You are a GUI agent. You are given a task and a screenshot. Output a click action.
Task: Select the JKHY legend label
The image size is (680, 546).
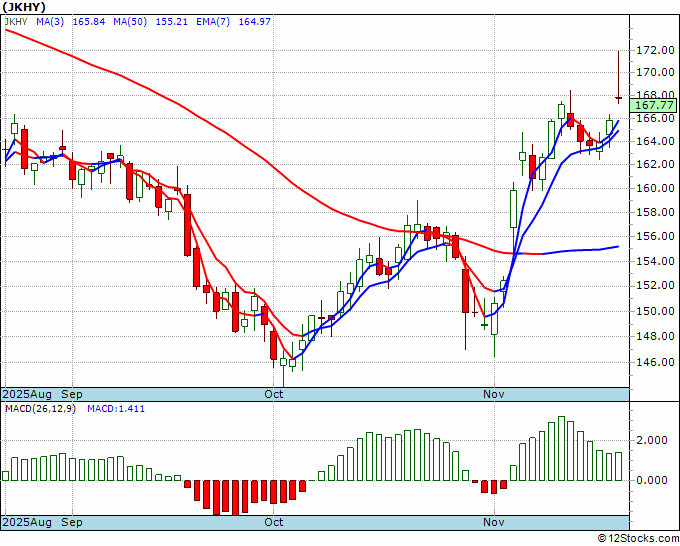pyautogui.click(x=16, y=21)
